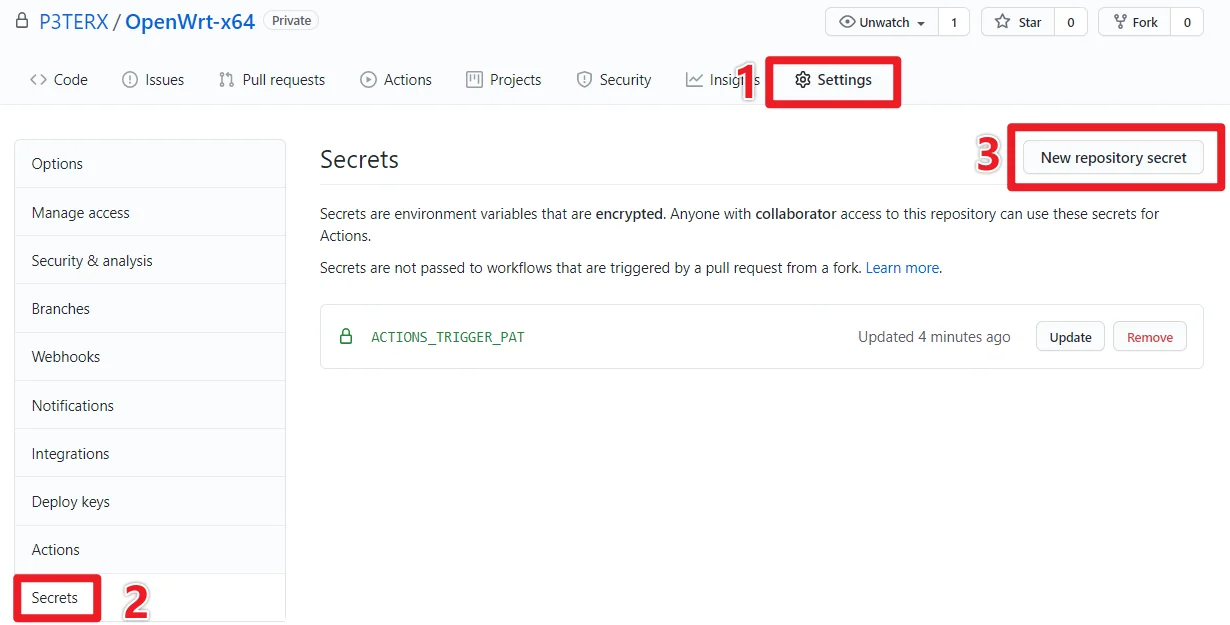
Task: Click the private repository lock icon
Action: click(x=22, y=21)
